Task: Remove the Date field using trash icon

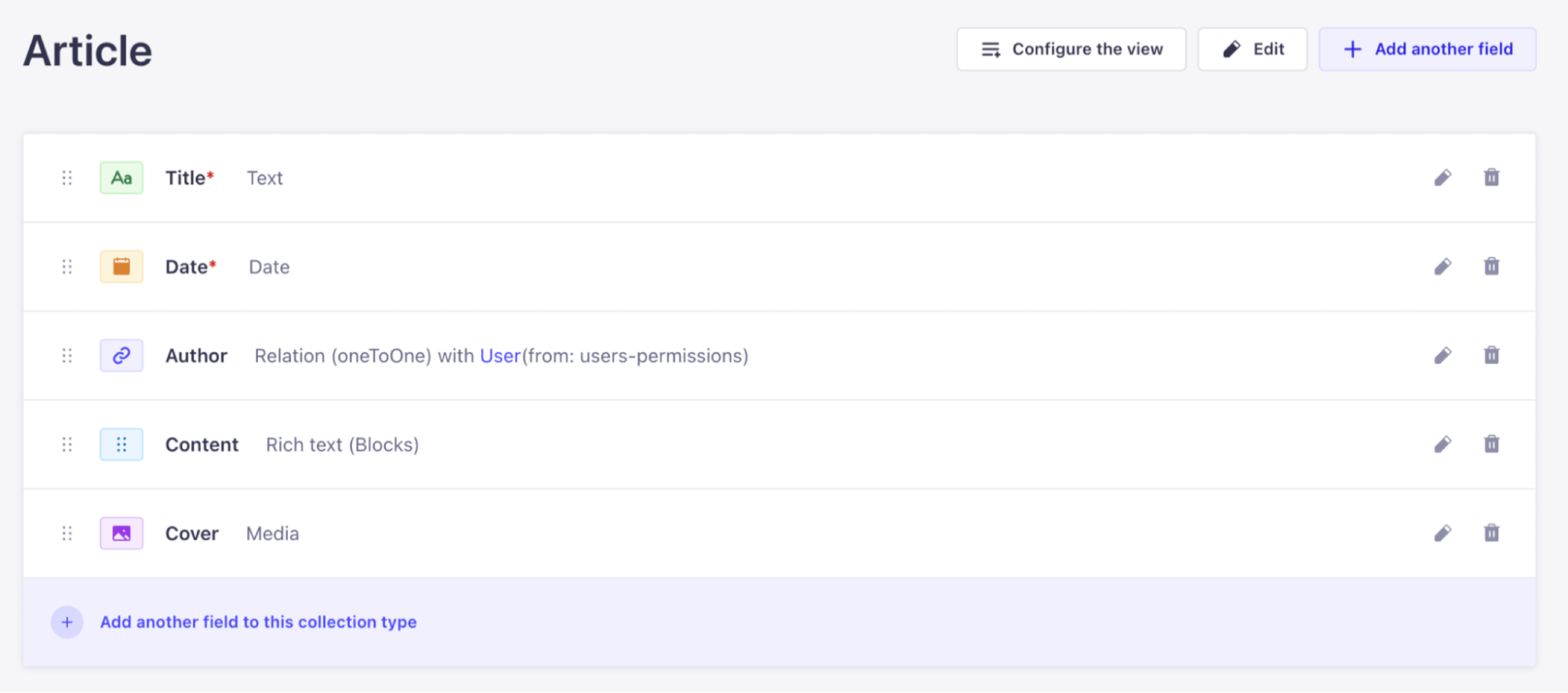Action: [x=1491, y=267]
